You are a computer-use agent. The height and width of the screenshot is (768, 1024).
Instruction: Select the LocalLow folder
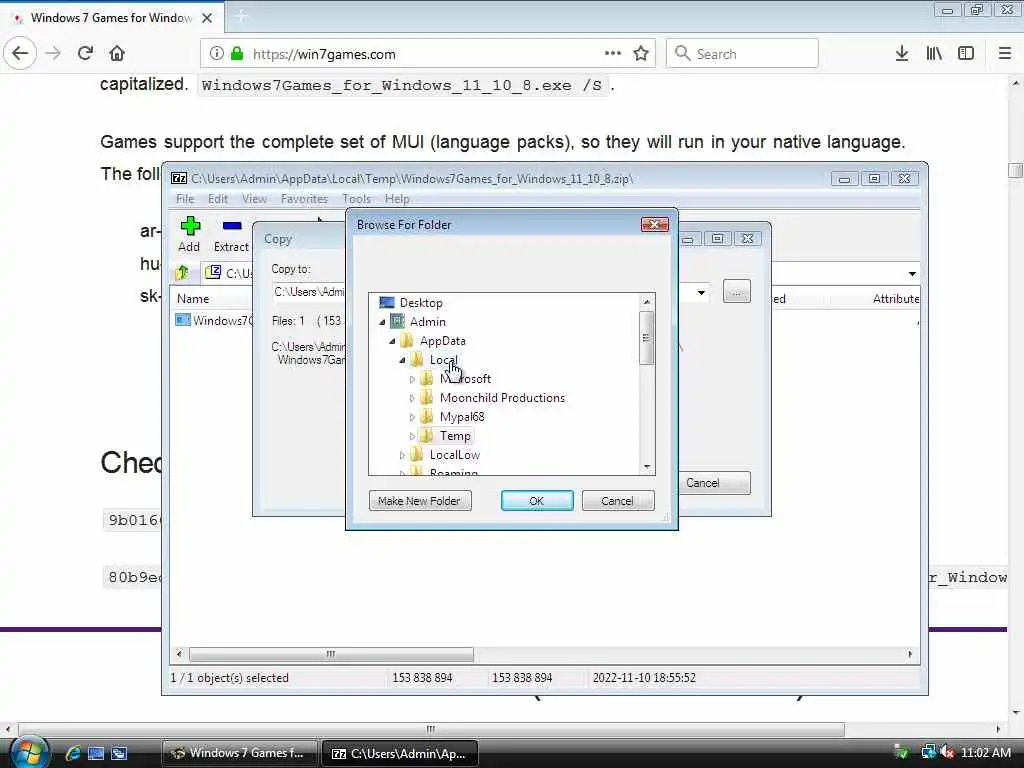point(455,454)
